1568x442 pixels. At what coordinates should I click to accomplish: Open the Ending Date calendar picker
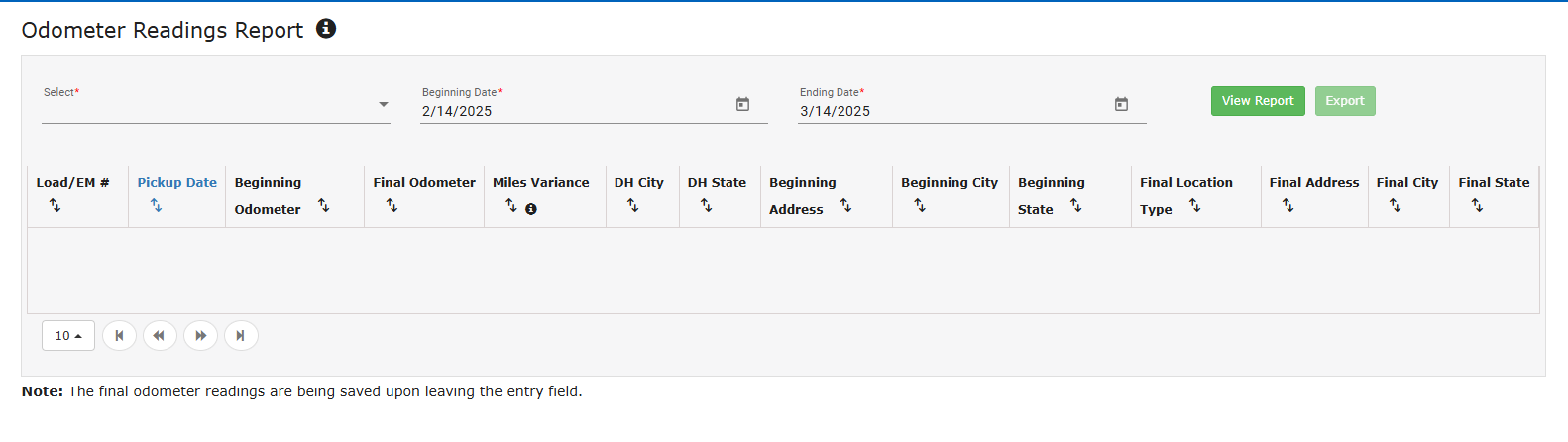(1121, 104)
